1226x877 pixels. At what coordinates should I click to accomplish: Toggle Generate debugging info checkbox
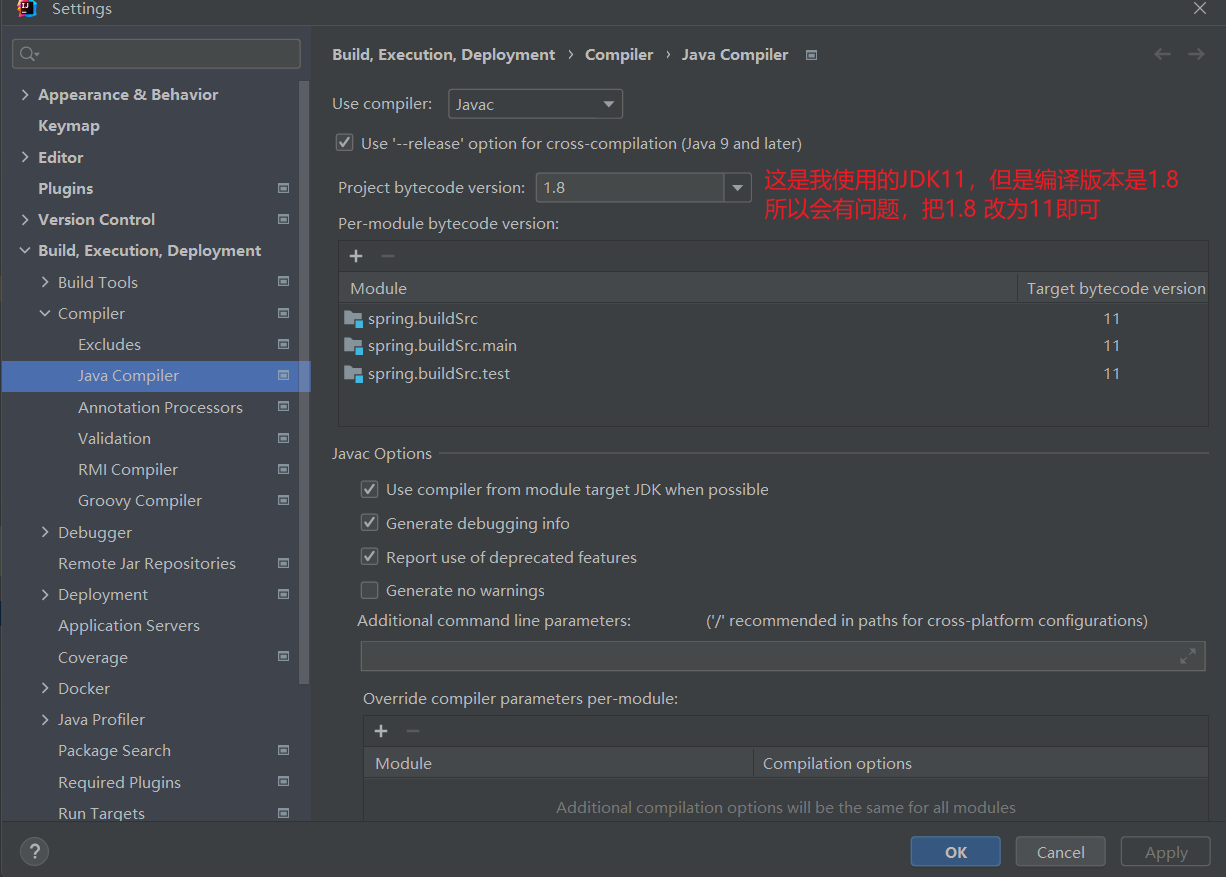(370, 523)
